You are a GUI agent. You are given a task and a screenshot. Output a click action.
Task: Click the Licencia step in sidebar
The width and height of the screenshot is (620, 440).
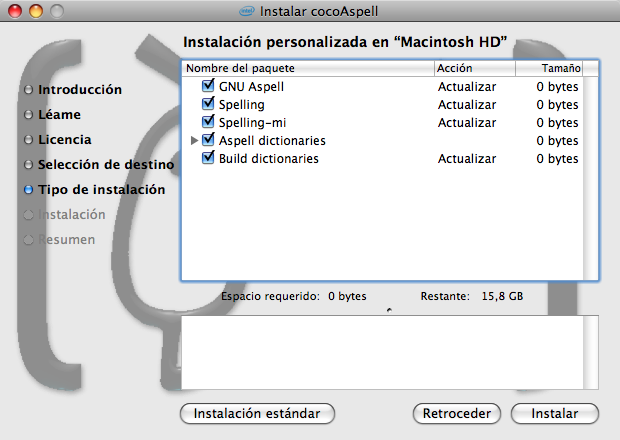(65, 140)
